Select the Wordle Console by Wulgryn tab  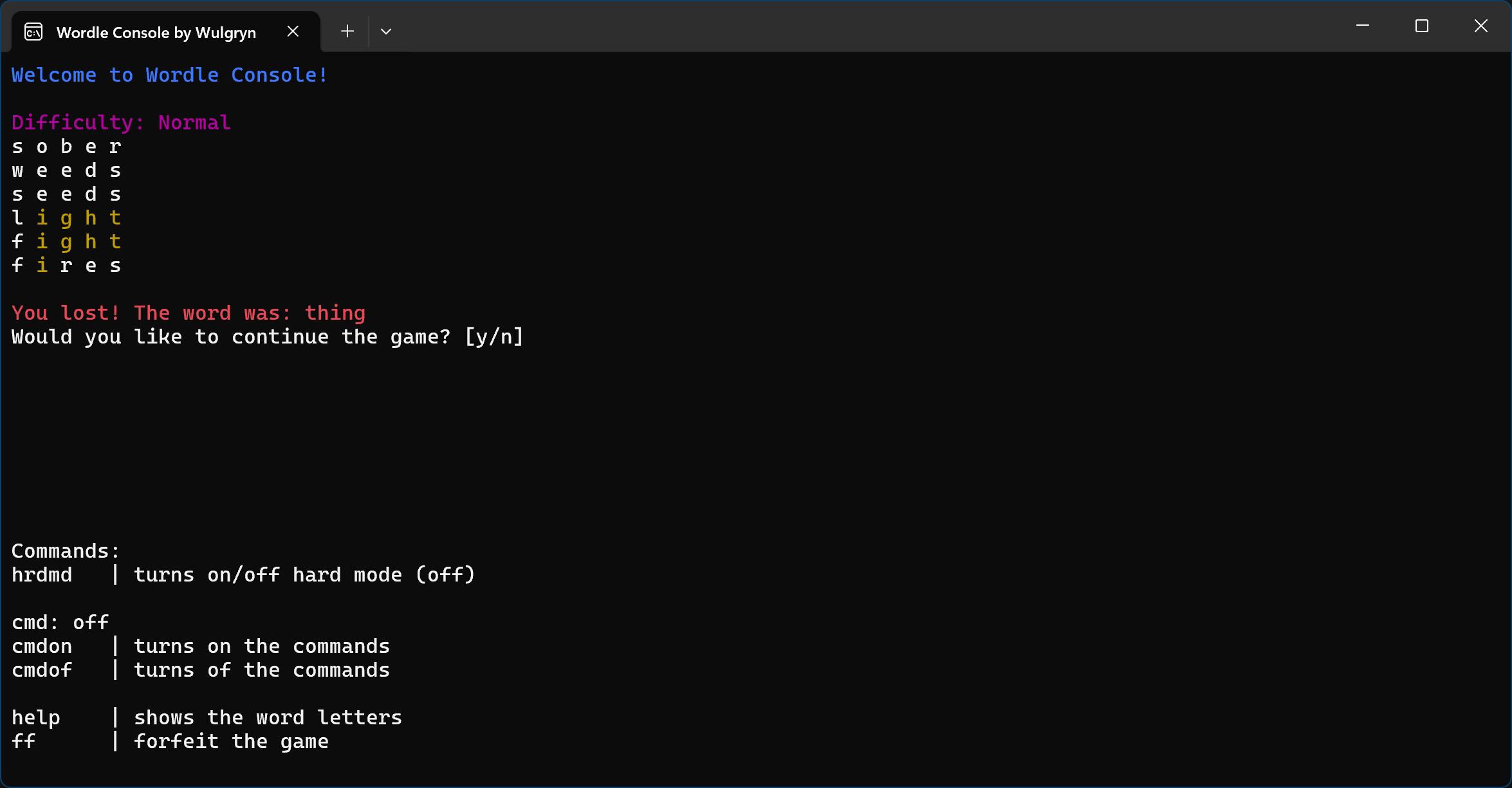pos(156,32)
